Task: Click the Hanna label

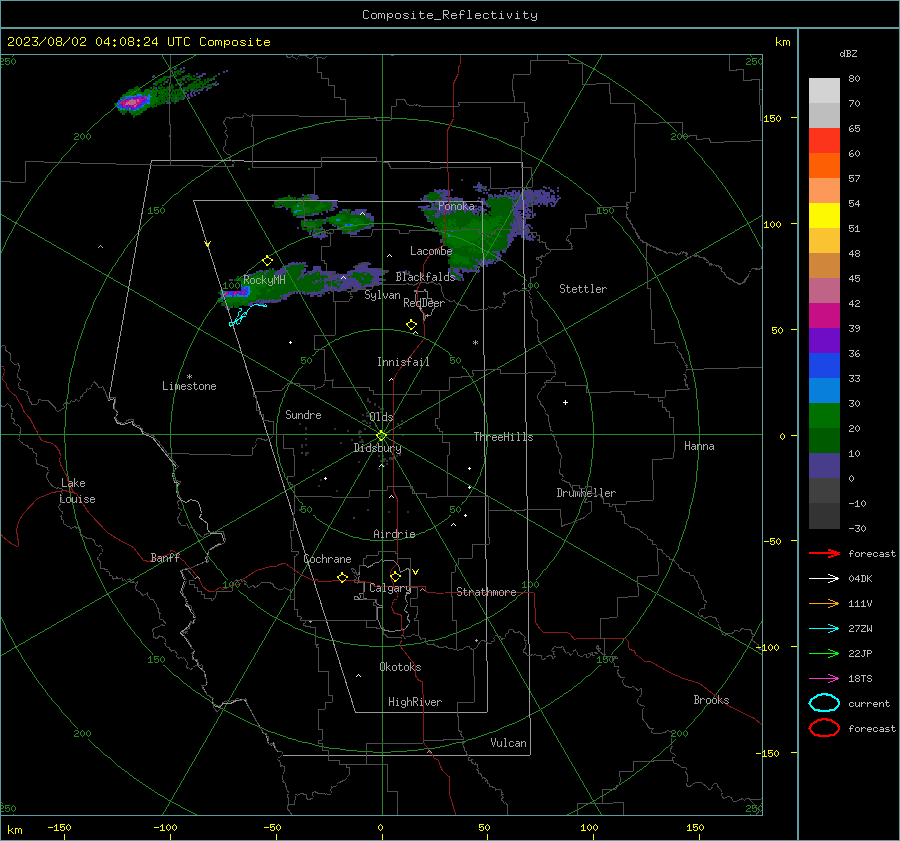Action: tap(699, 446)
